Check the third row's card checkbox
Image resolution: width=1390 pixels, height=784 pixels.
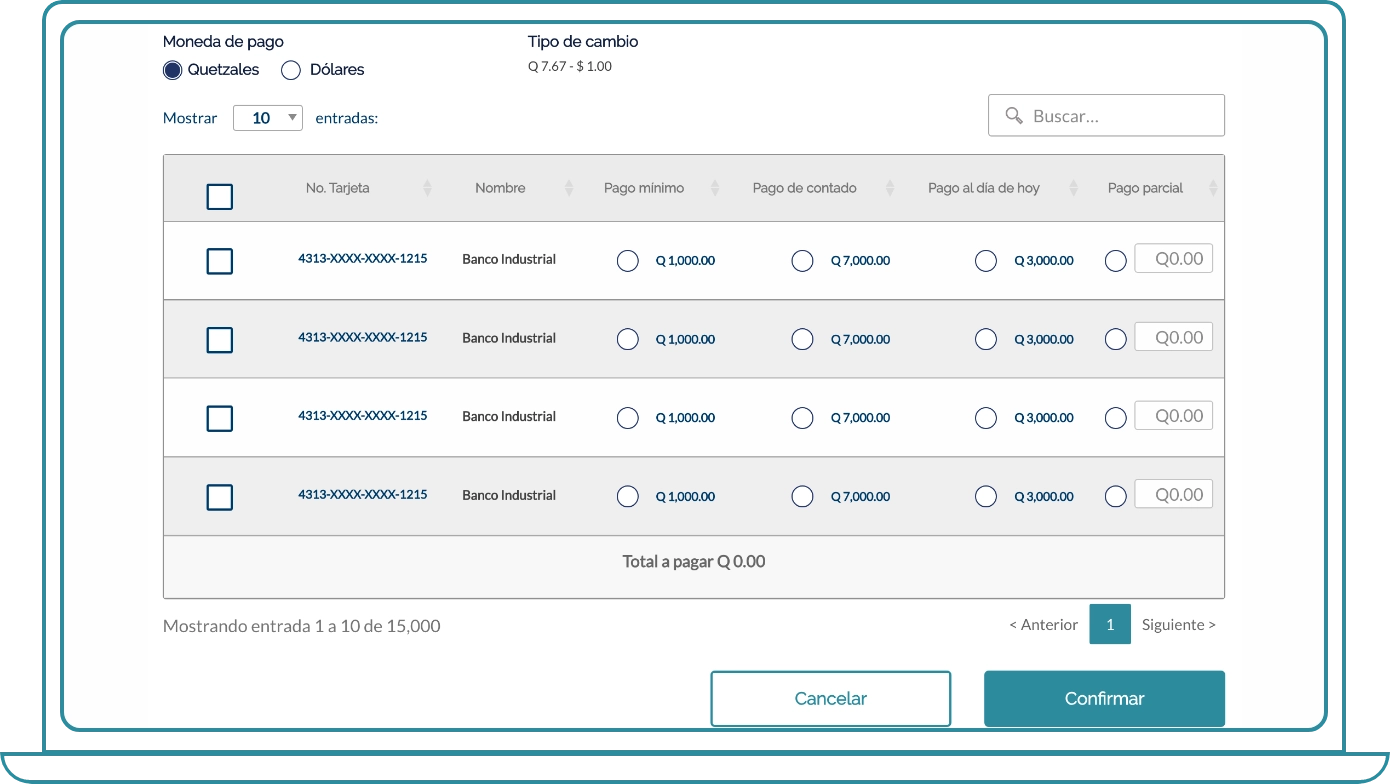coord(220,418)
